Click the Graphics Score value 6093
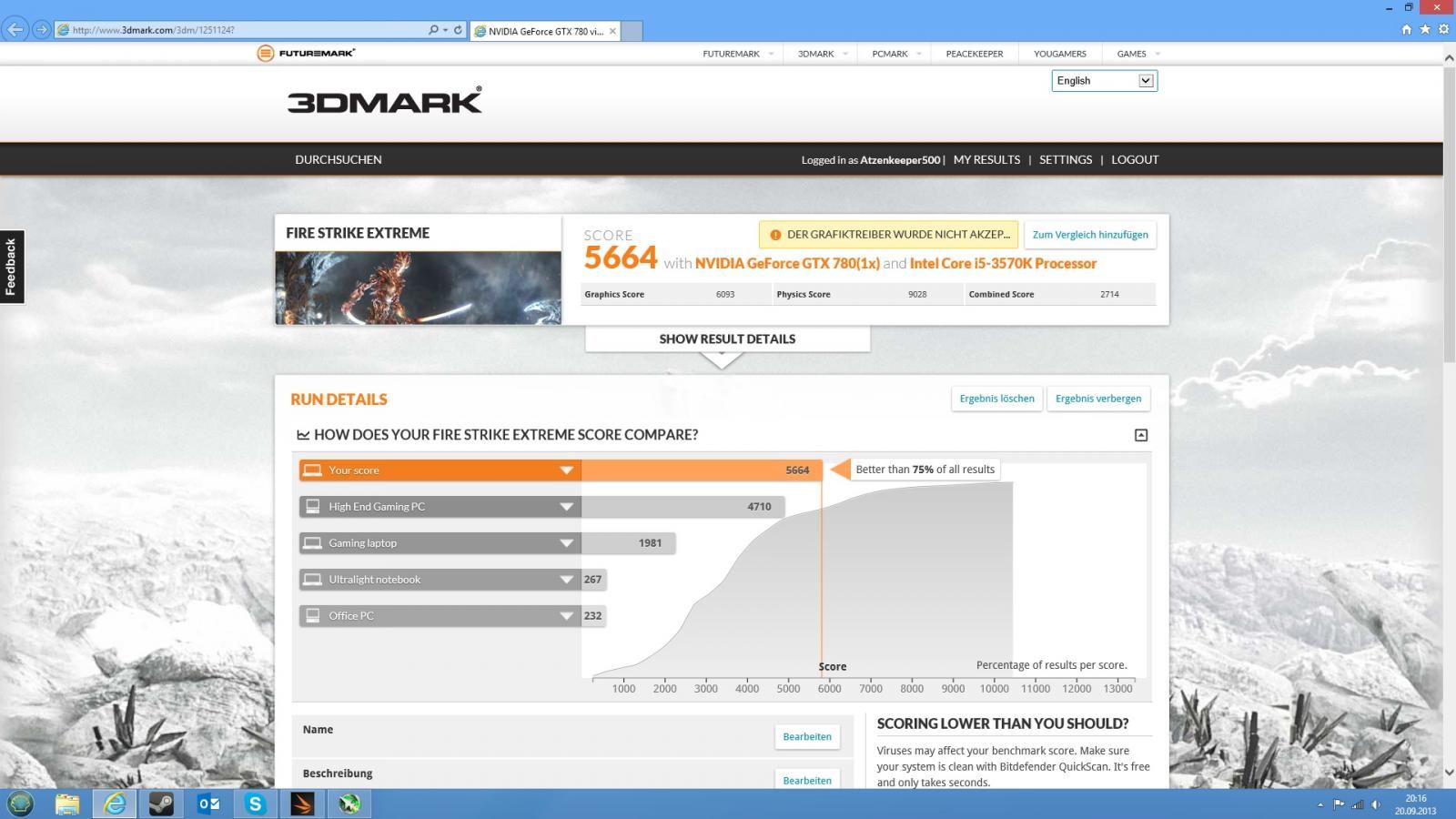The width and height of the screenshot is (1456, 819). pyautogui.click(x=725, y=295)
